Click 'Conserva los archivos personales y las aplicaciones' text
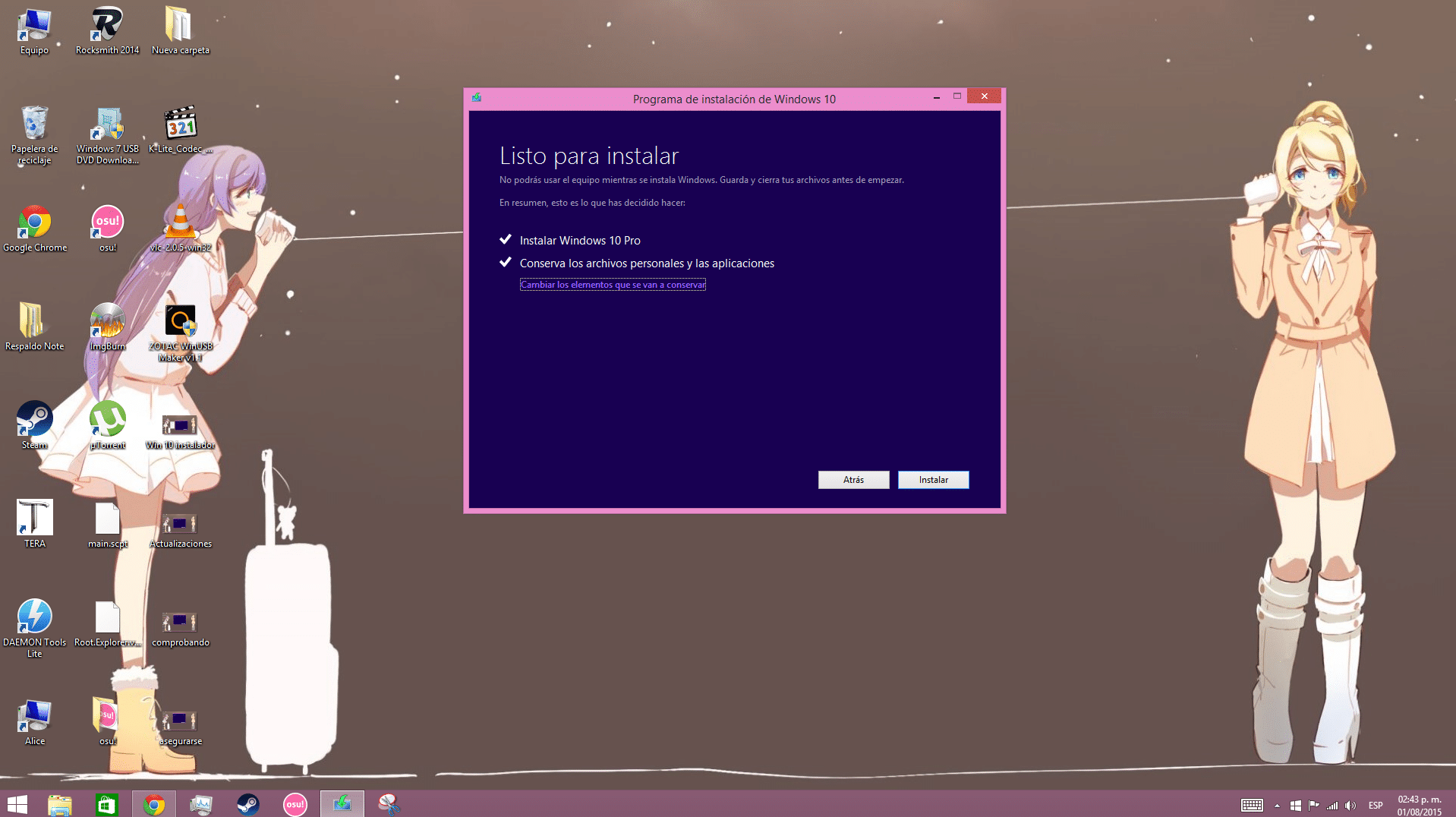This screenshot has height=817, width=1456. pyautogui.click(x=647, y=263)
